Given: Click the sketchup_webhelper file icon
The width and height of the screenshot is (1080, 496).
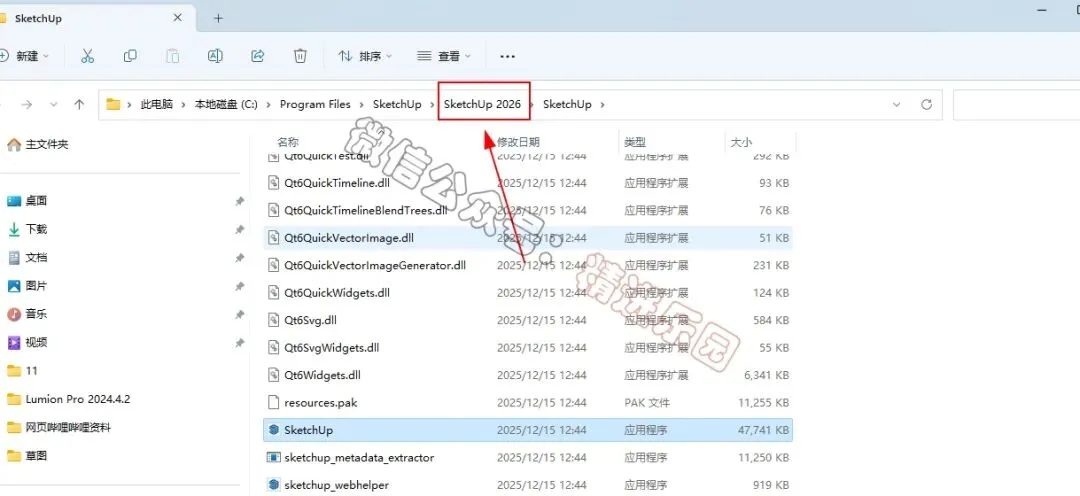Looking at the screenshot, I should (x=273, y=485).
